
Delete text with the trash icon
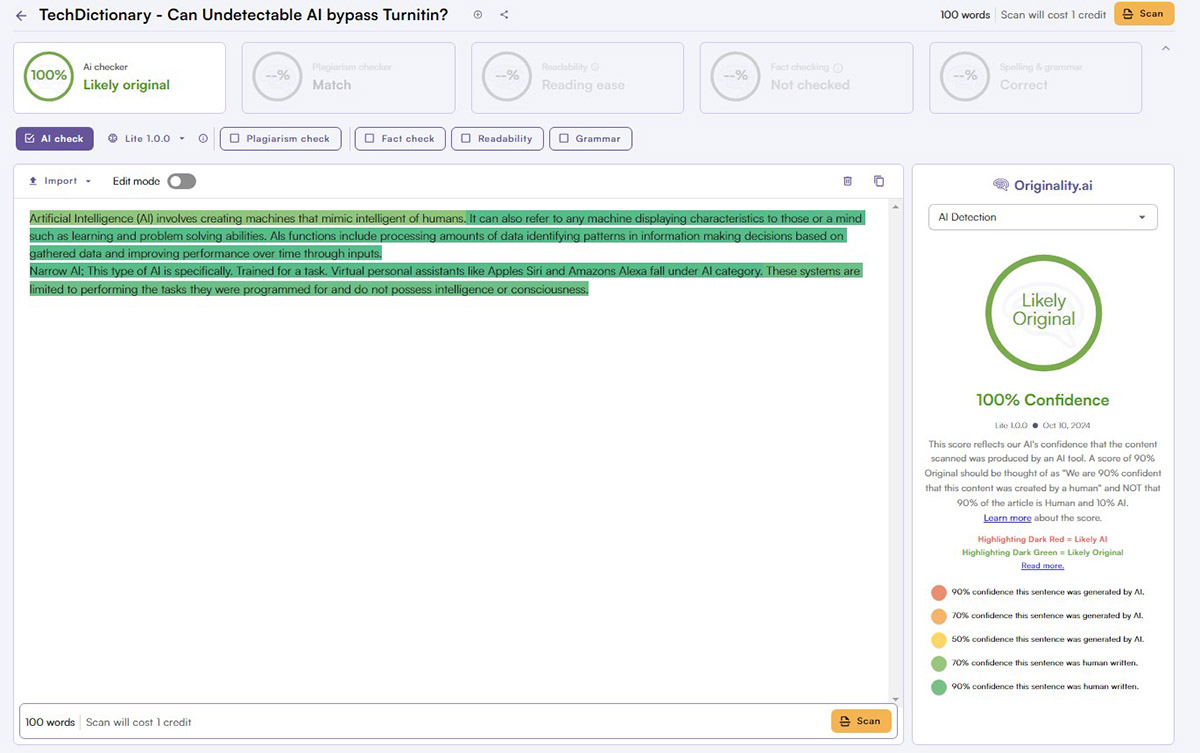pyautogui.click(x=848, y=181)
